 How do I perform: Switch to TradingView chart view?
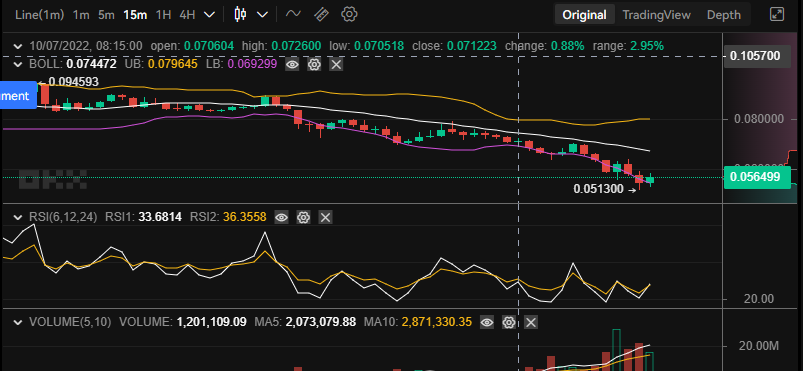(x=657, y=15)
